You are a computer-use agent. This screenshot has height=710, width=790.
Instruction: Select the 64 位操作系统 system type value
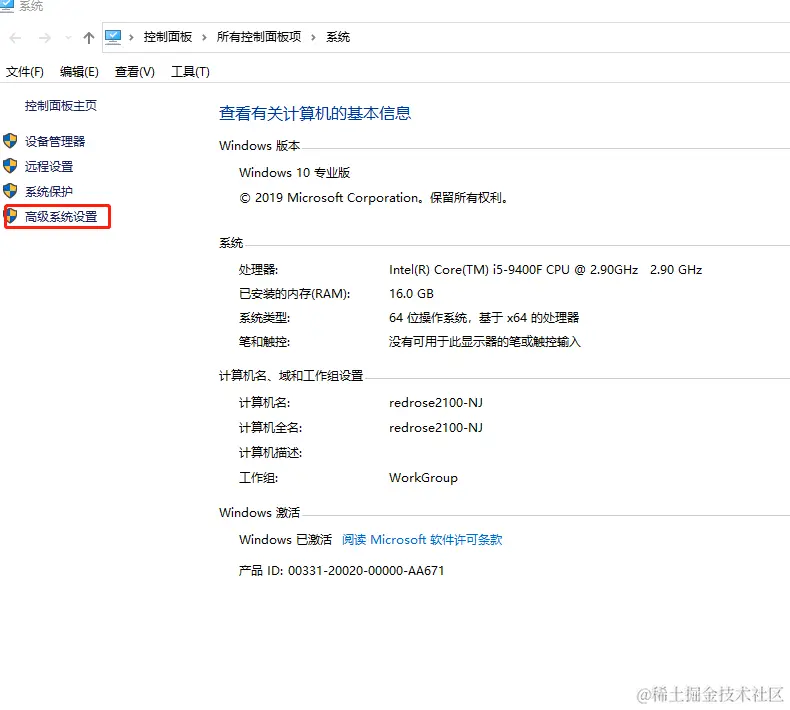pos(484,318)
